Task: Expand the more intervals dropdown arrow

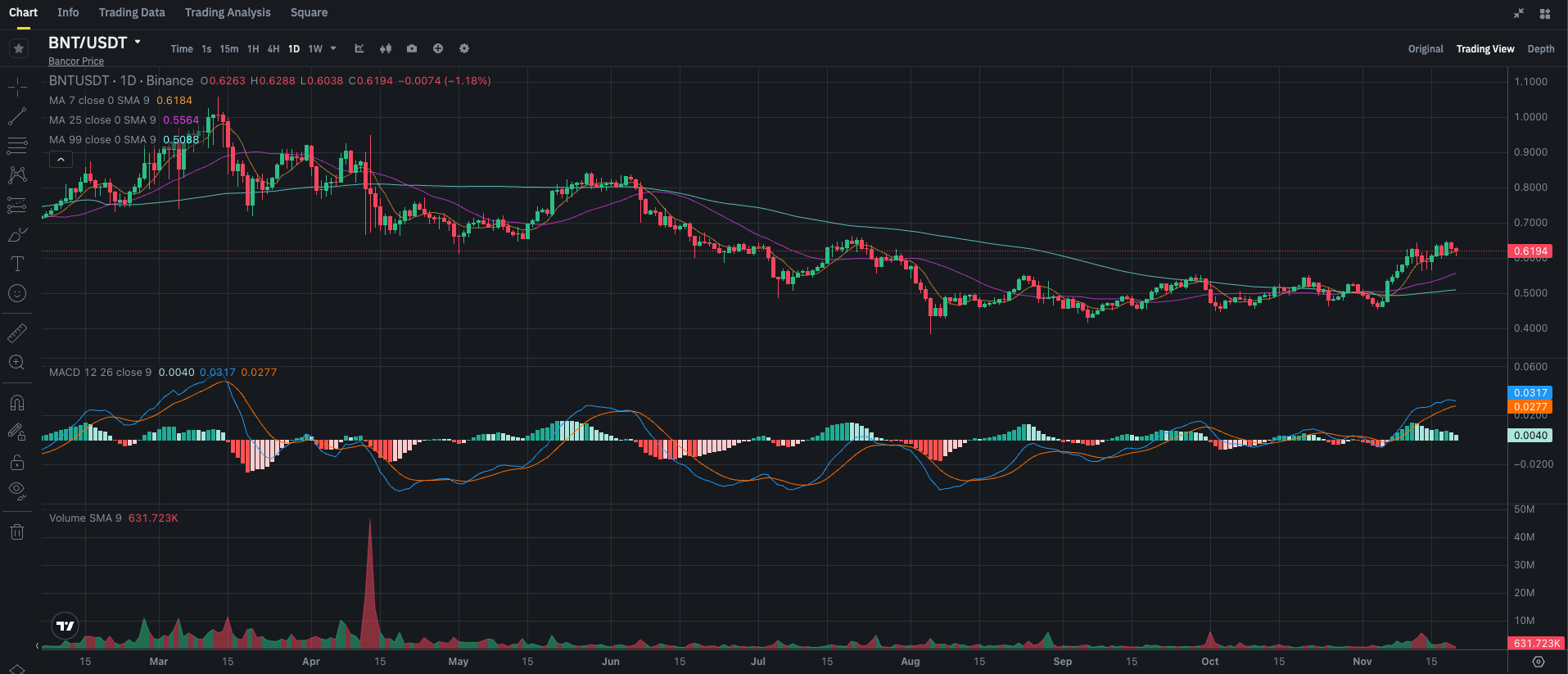Action: 333,48
